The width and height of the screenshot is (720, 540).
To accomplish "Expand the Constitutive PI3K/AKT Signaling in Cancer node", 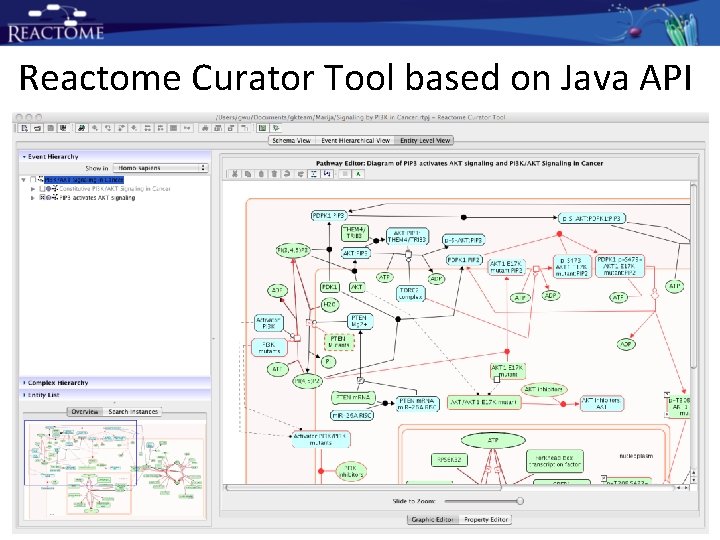I will point(33,189).
